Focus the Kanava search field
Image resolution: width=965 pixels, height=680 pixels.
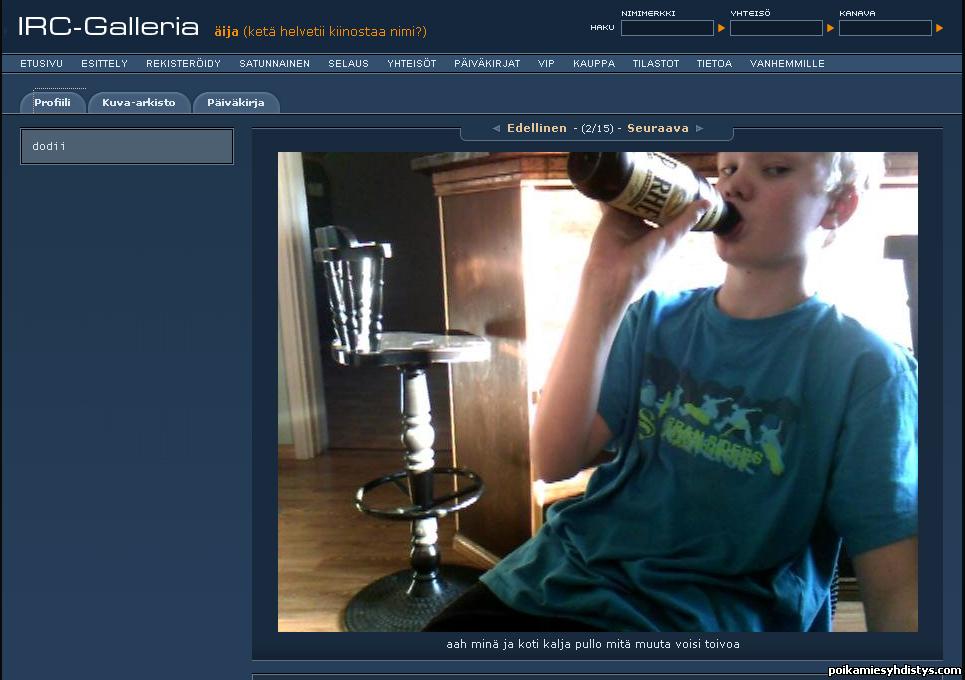885,28
